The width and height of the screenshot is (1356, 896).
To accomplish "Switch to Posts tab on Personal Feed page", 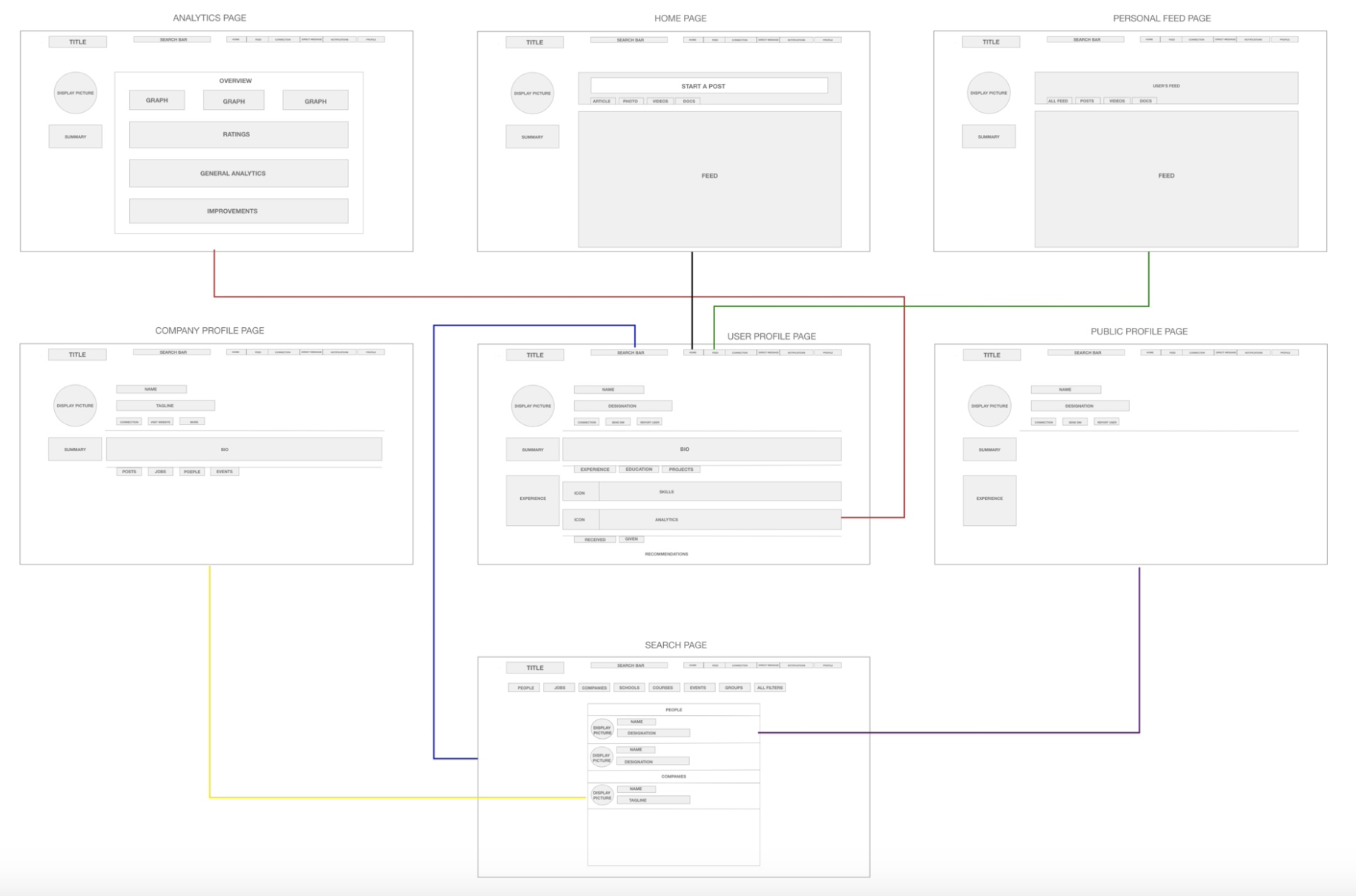I will pos(1087,101).
